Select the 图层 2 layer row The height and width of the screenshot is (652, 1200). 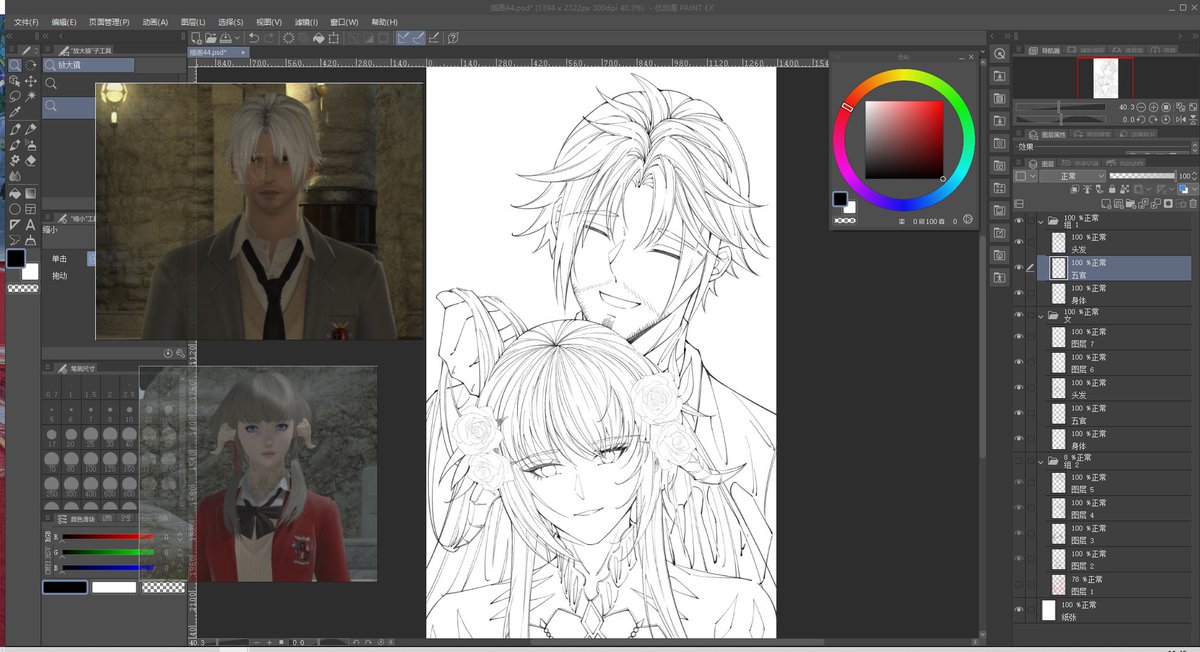point(1116,560)
